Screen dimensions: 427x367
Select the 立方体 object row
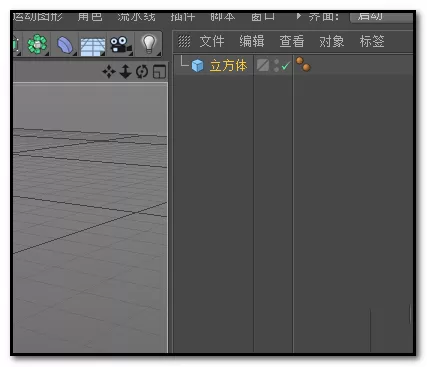point(293,65)
